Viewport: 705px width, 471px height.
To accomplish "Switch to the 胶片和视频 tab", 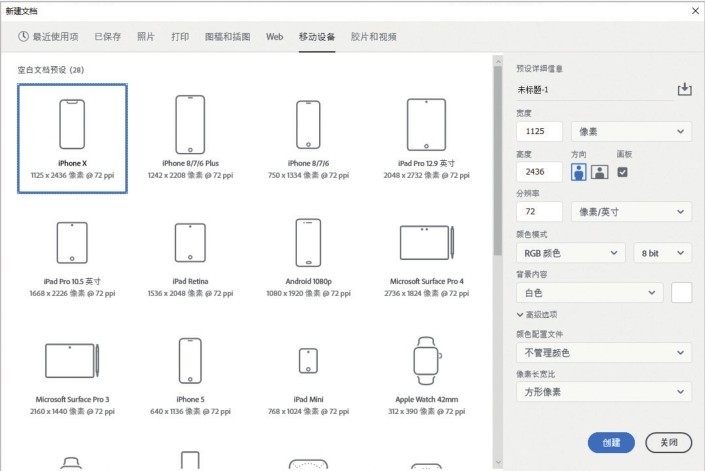I will click(x=374, y=37).
